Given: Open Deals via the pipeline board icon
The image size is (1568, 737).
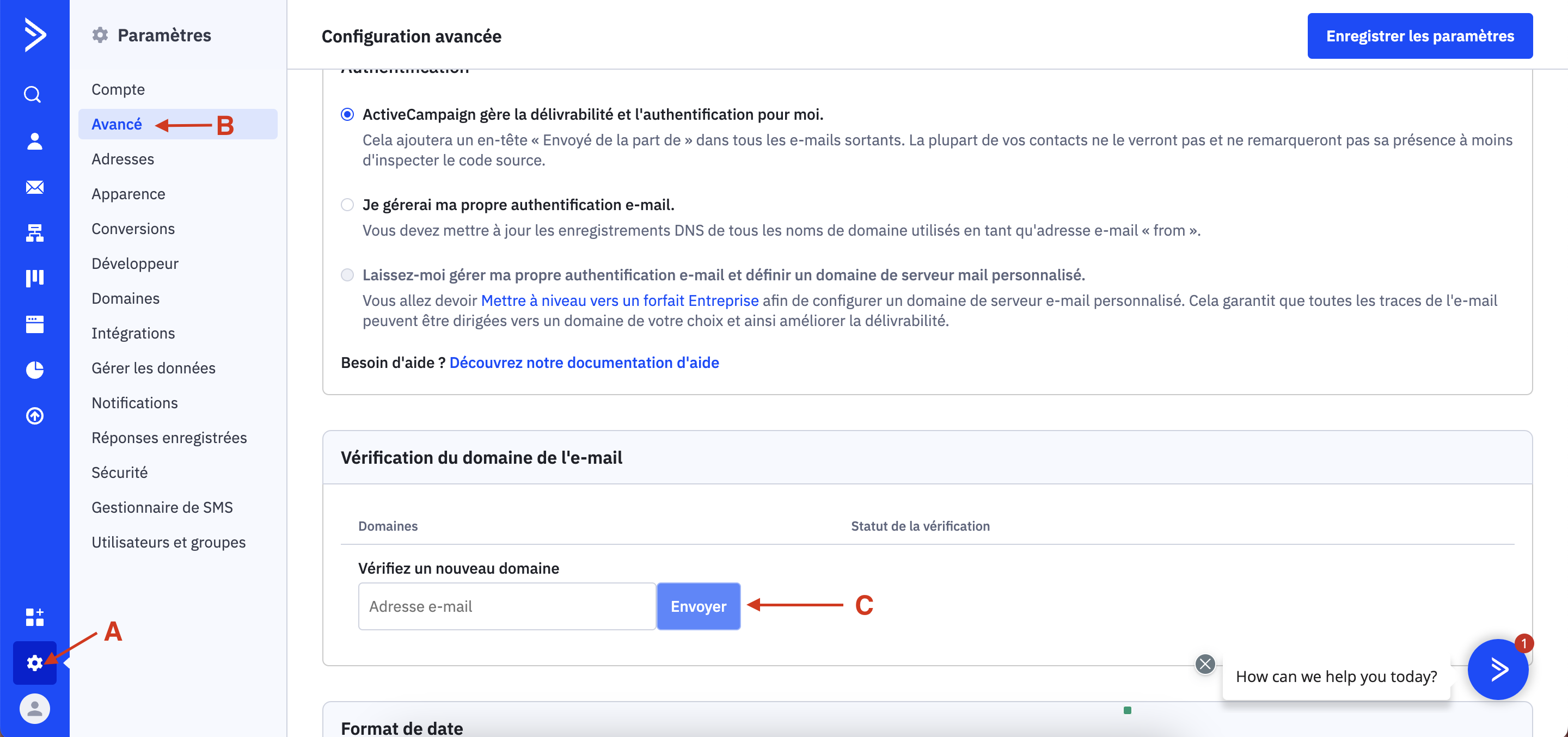Looking at the screenshot, I should click(x=34, y=278).
